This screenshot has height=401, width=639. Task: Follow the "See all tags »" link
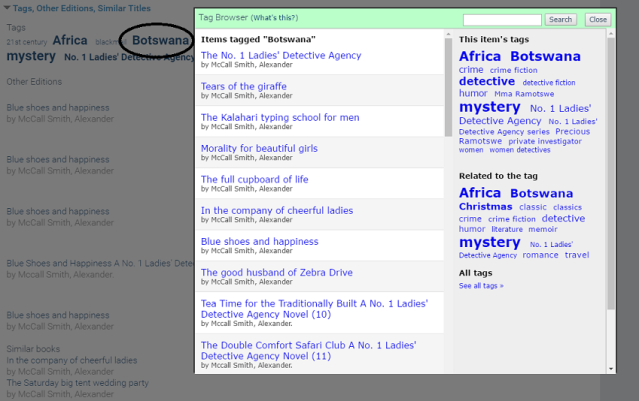pos(481,286)
